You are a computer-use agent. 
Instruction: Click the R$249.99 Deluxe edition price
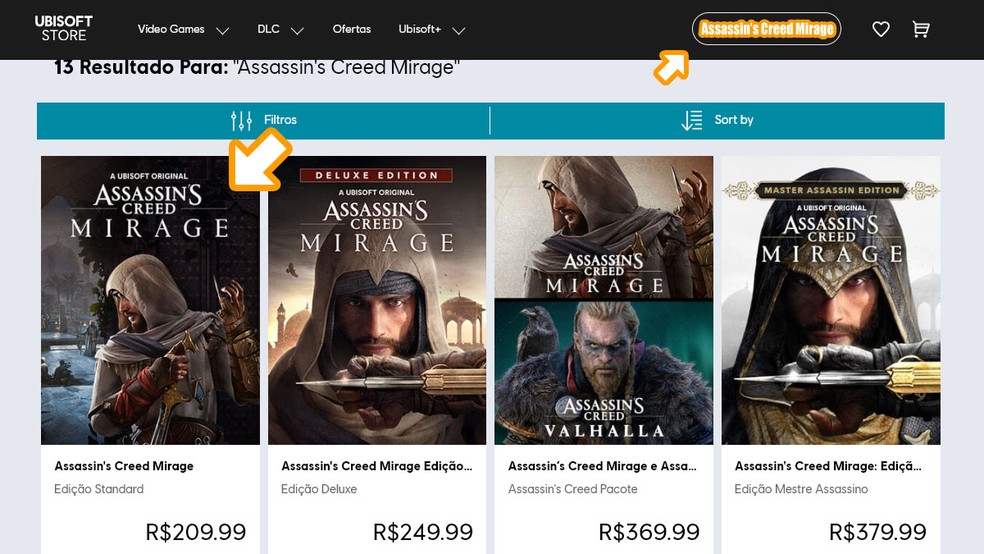[x=423, y=532]
